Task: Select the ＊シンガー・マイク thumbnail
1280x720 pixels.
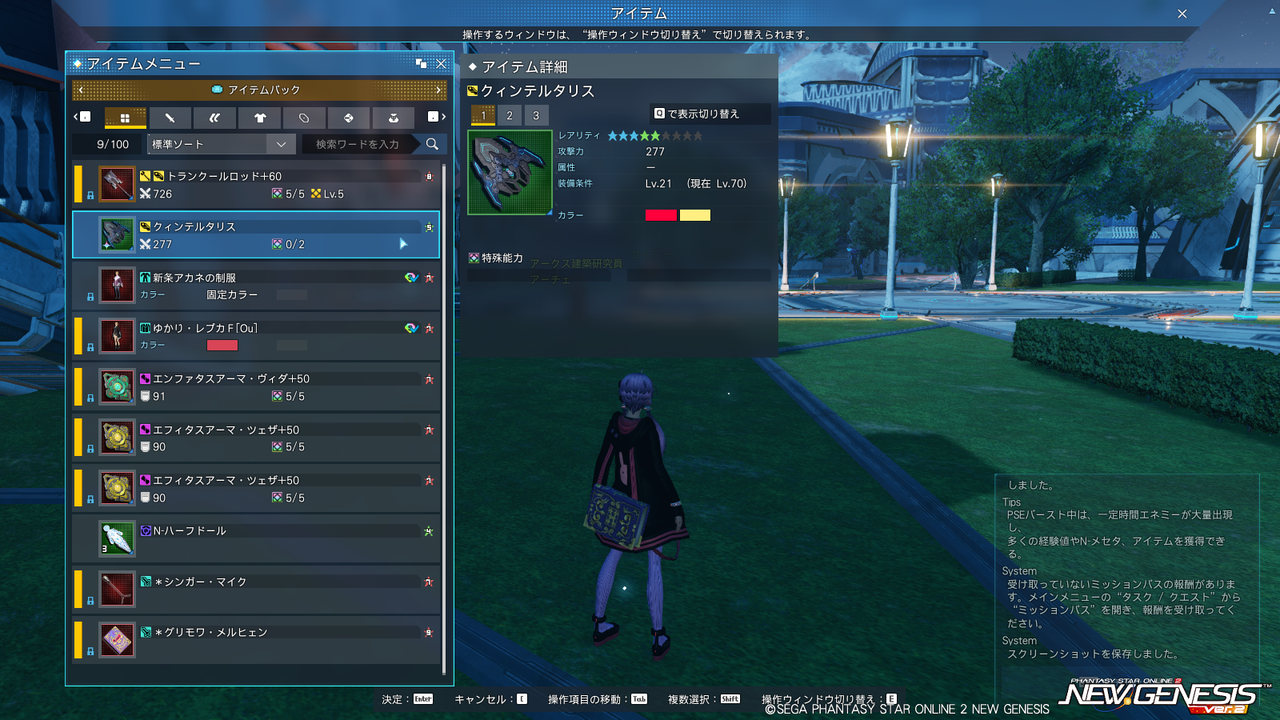Action: tap(117, 590)
